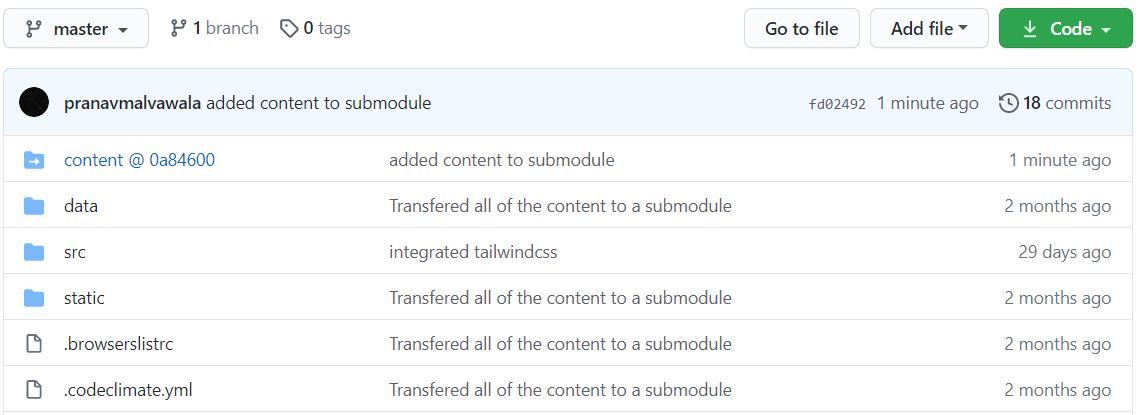View the 0 tags link
1138x415 pixels.
tap(315, 29)
